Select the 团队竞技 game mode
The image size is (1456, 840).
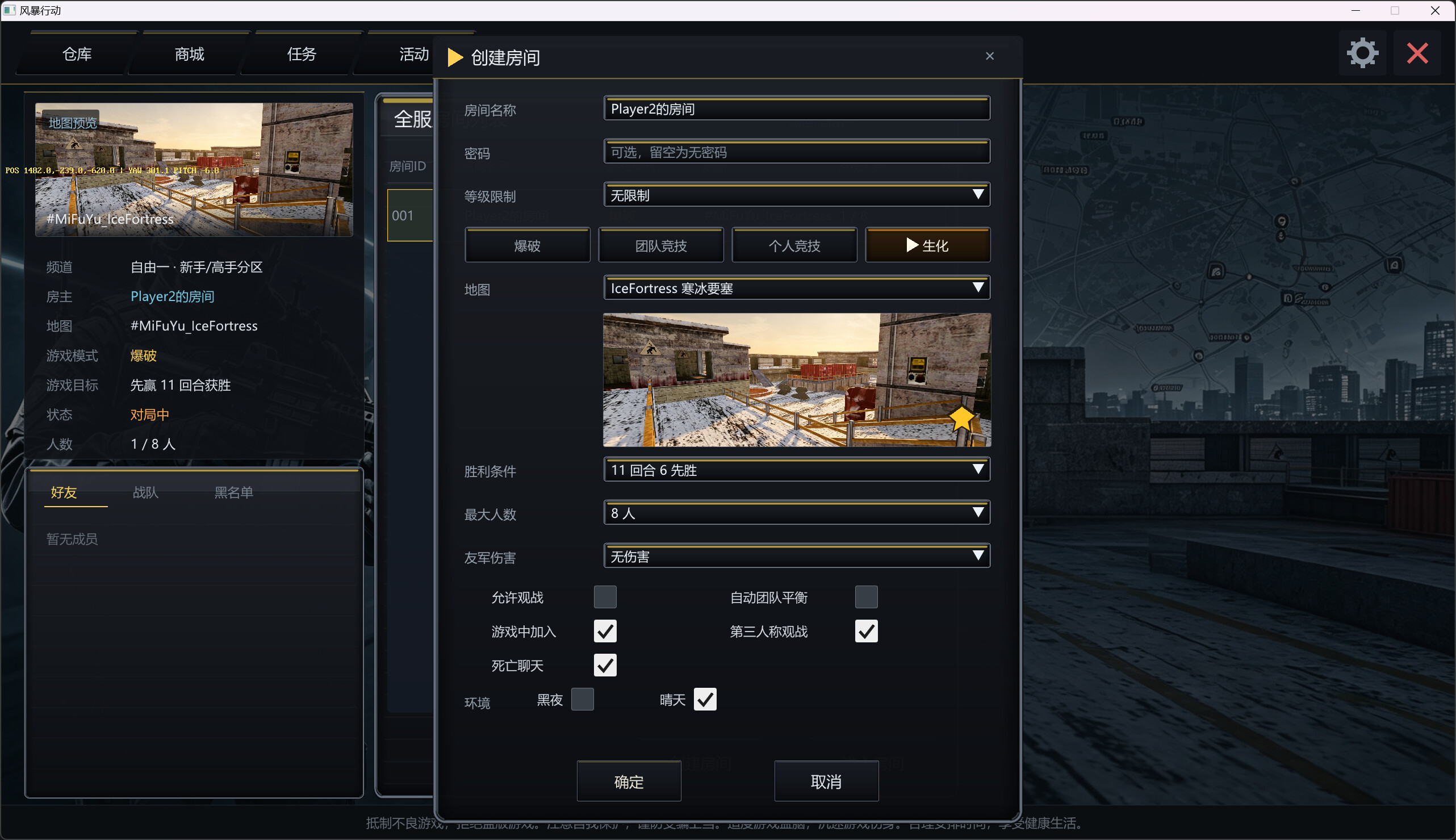[660, 245]
